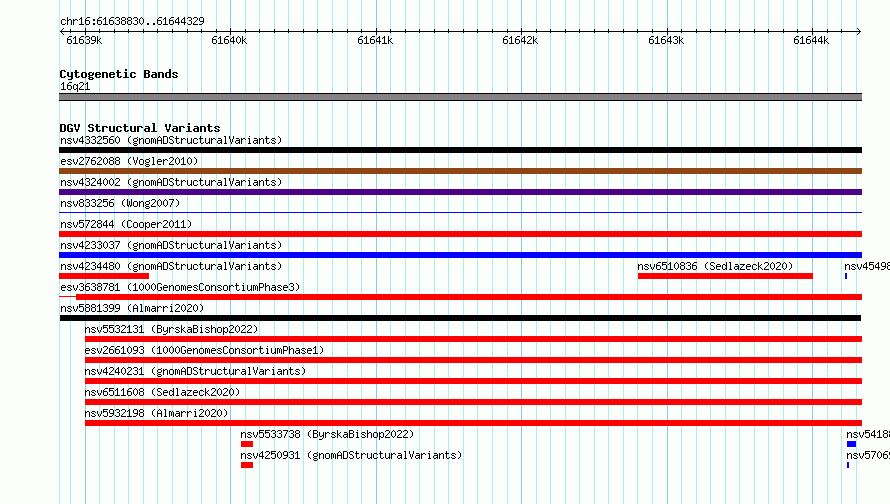Click the small red nsv5533738 block
This screenshot has width=890, height=504.
click(x=247, y=444)
